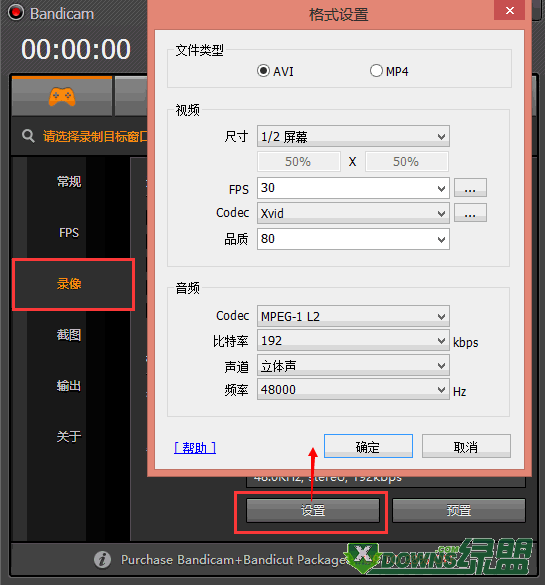
Task: Expand the 尺寸 1/2 屏幕 size dropdown
Action: click(353, 136)
